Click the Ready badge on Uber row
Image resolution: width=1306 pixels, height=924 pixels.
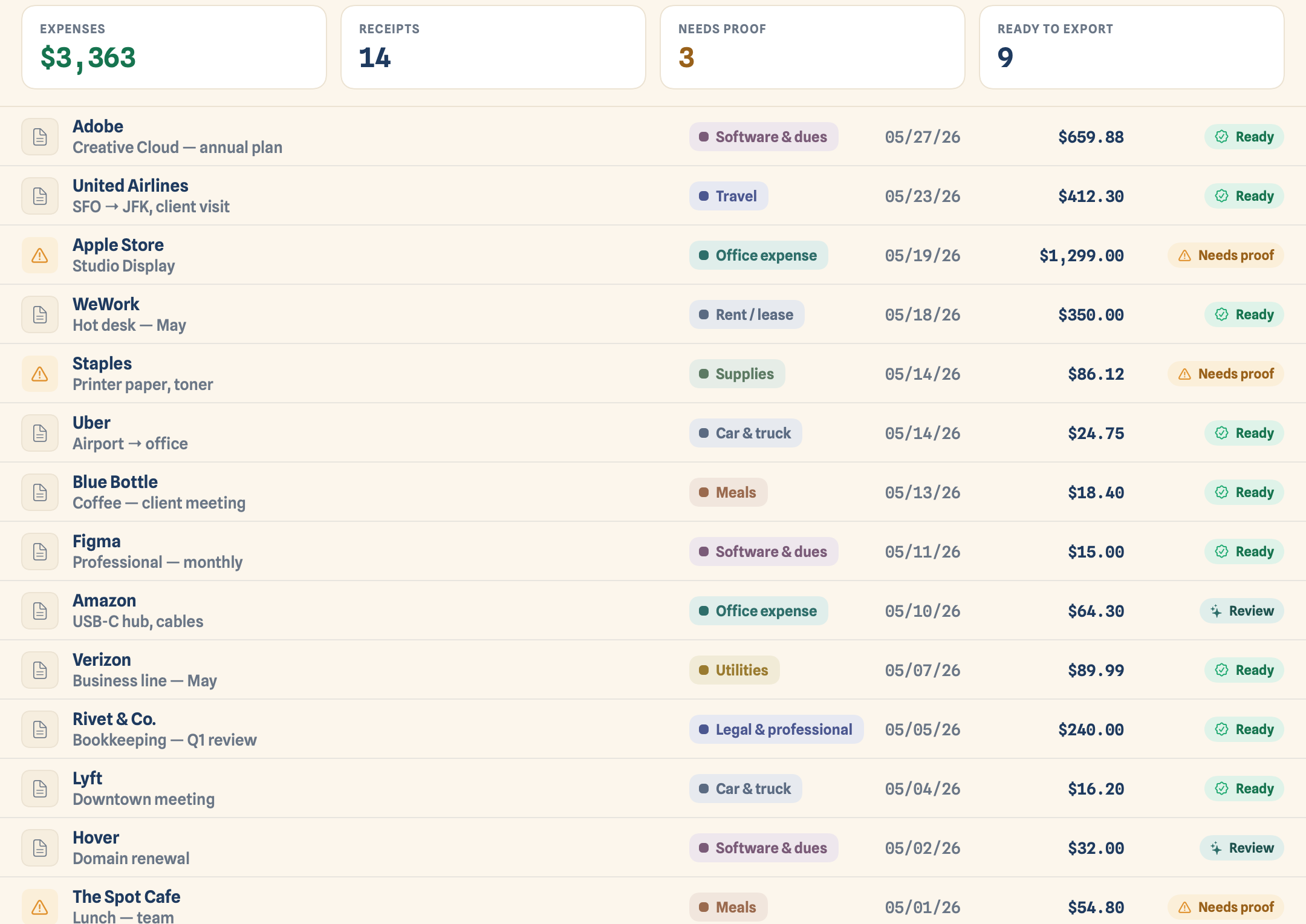pos(1244,433)
